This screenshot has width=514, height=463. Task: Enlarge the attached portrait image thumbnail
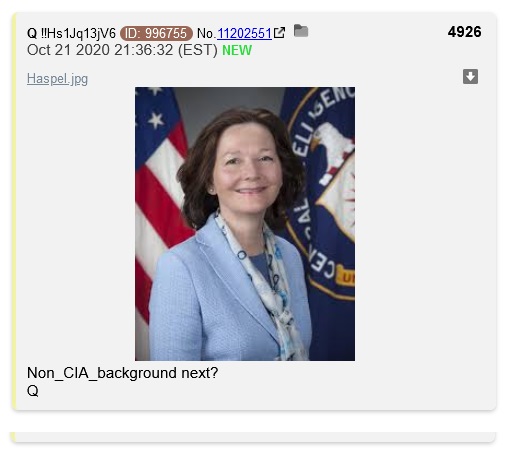click(245, 224)
